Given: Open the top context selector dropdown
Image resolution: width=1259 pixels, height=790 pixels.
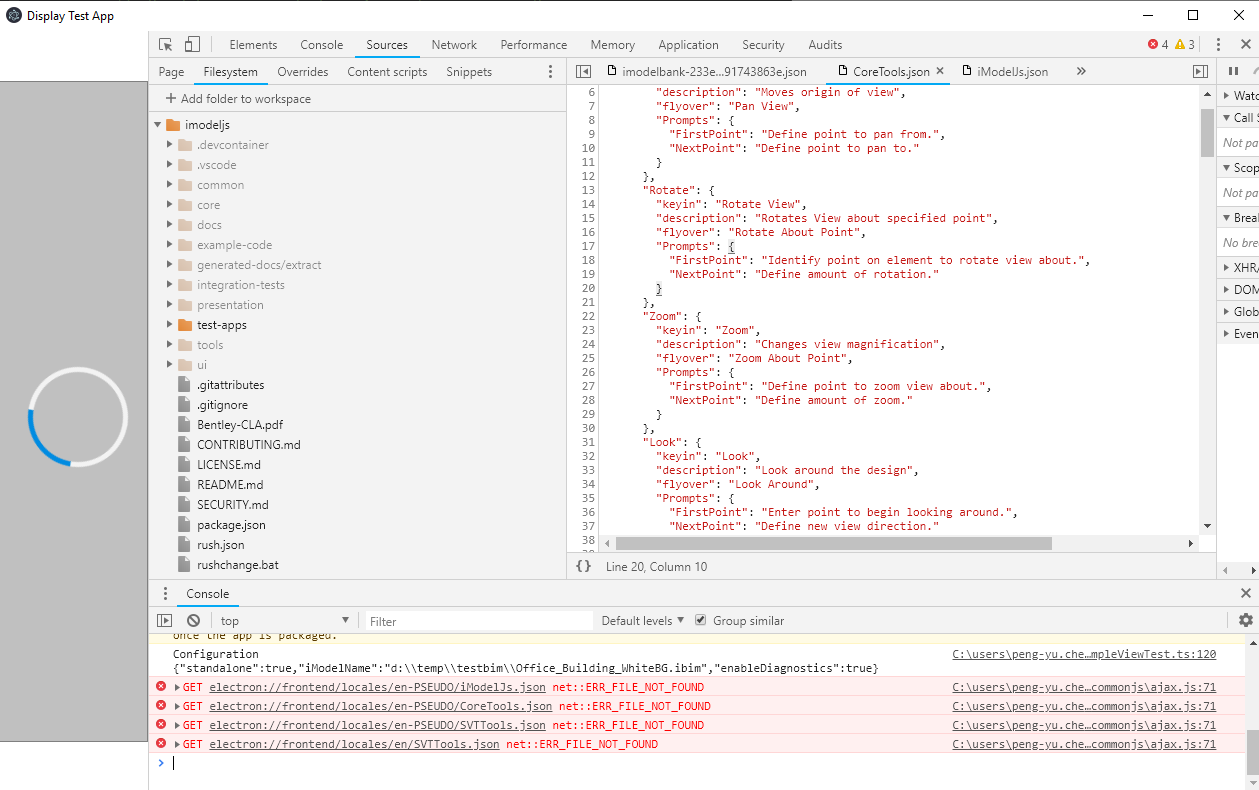Looking at the screenshot, I should [284, 621].
